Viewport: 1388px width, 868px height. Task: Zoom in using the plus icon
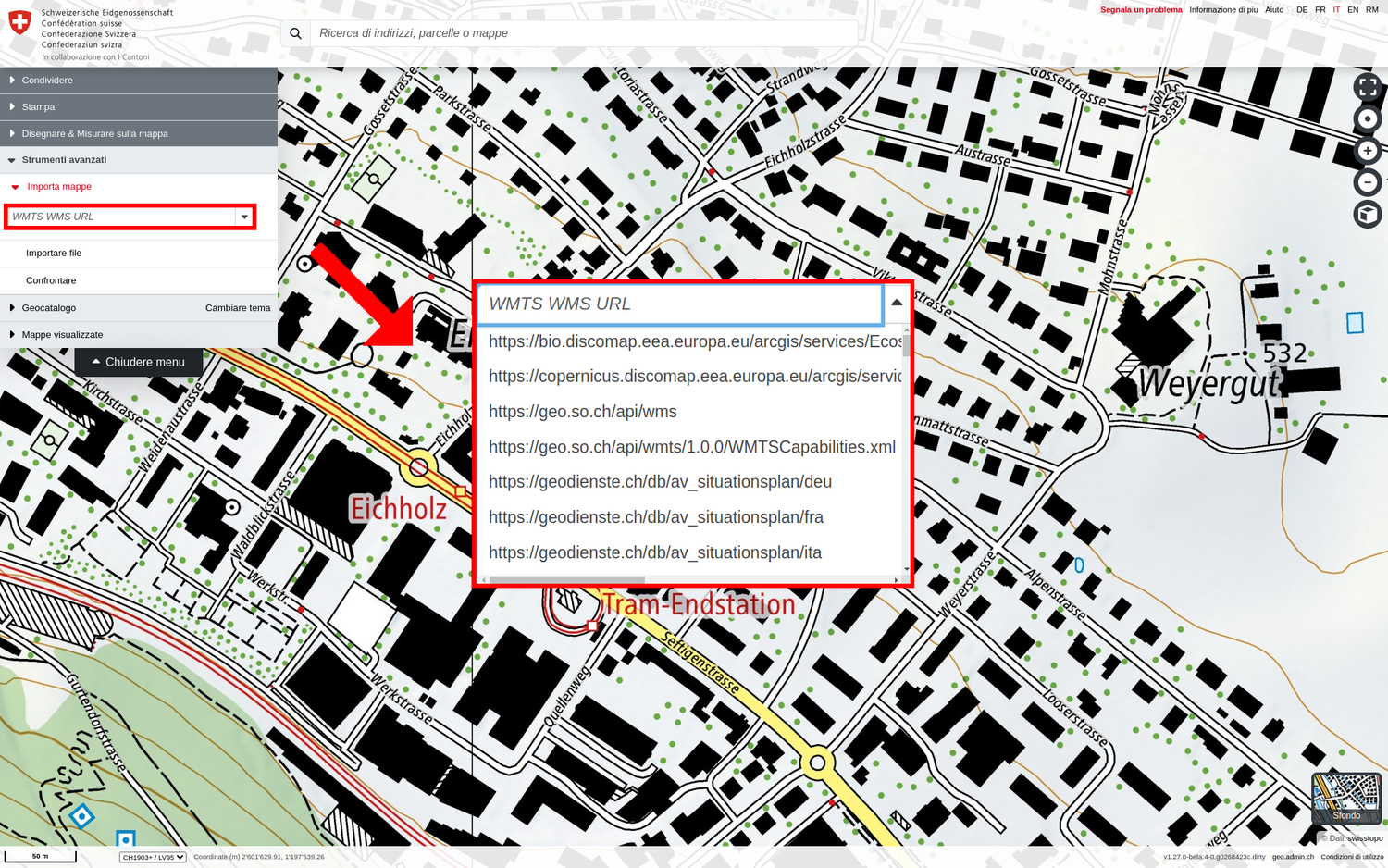(x=1368, y=150)
